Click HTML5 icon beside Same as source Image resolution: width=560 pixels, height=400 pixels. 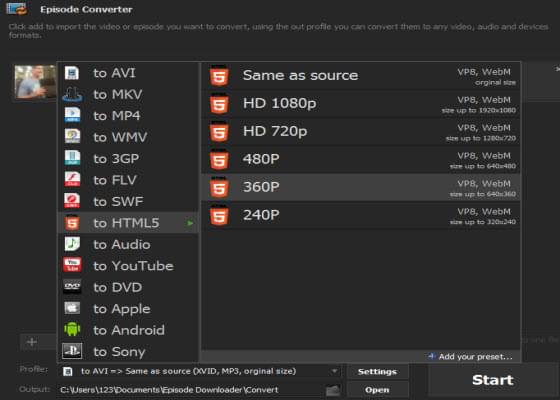coord(219,76)
